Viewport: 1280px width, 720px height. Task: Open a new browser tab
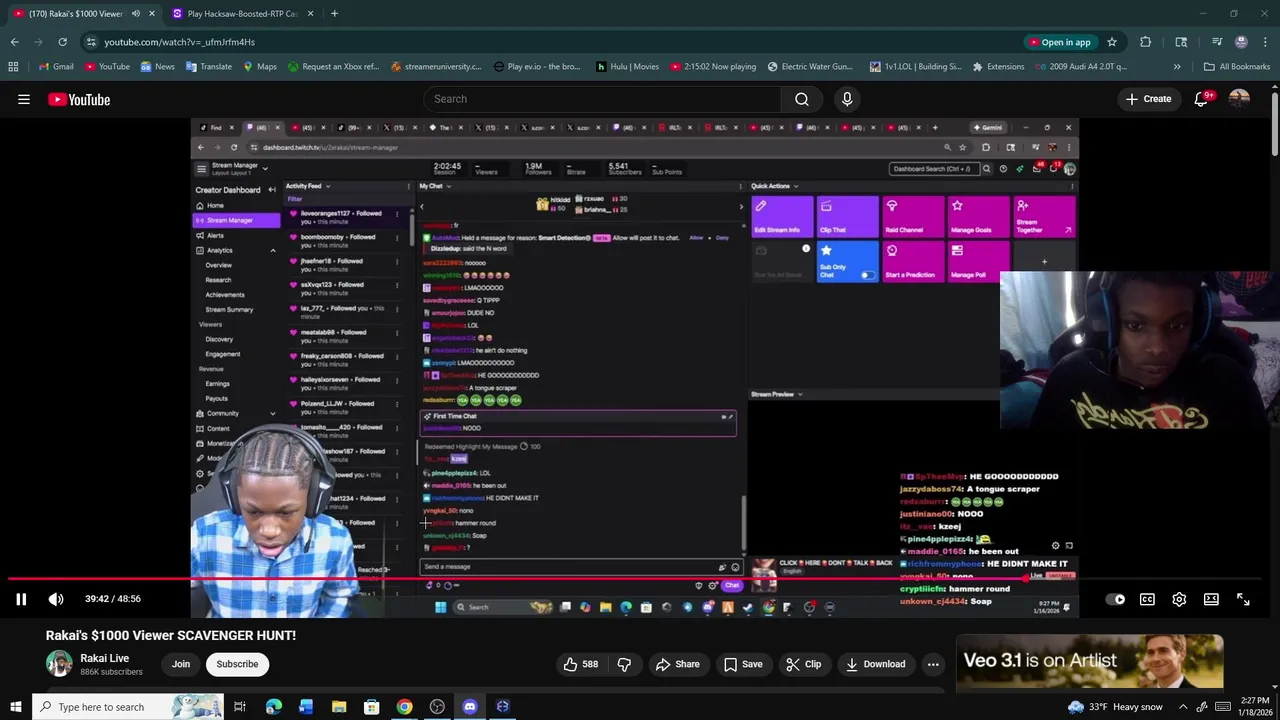point(334,14)
